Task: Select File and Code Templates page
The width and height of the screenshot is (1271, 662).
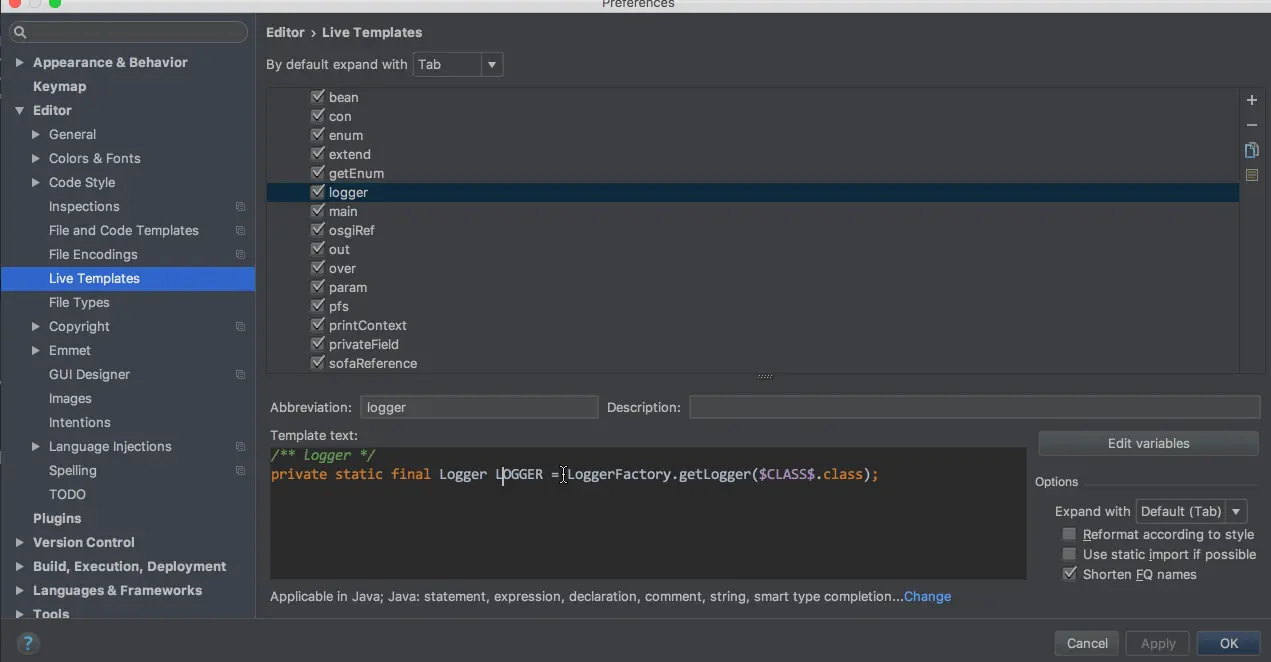Action: coord(124,230)
